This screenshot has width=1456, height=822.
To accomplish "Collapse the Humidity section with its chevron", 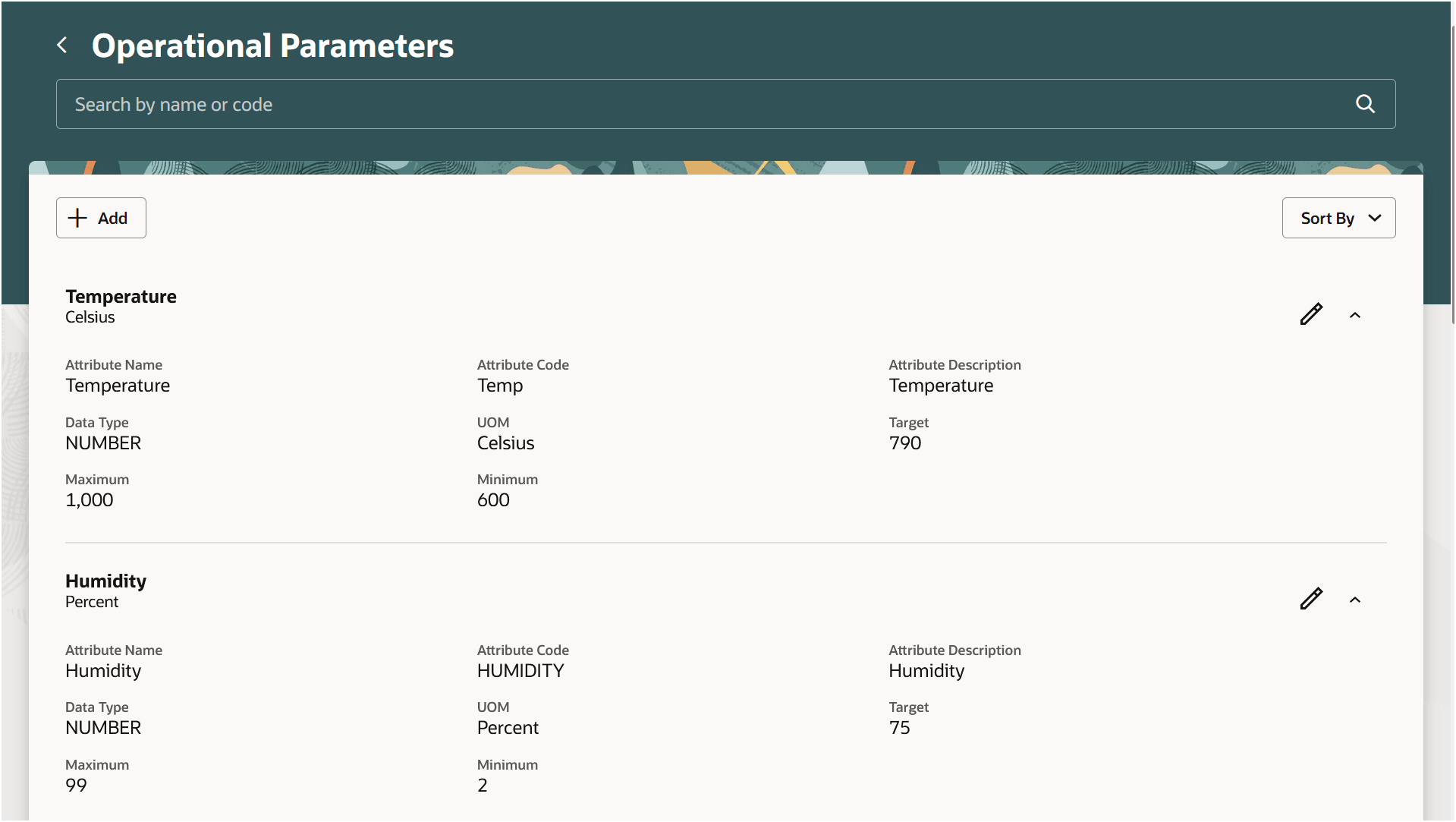I will (x=1355, y=600).
